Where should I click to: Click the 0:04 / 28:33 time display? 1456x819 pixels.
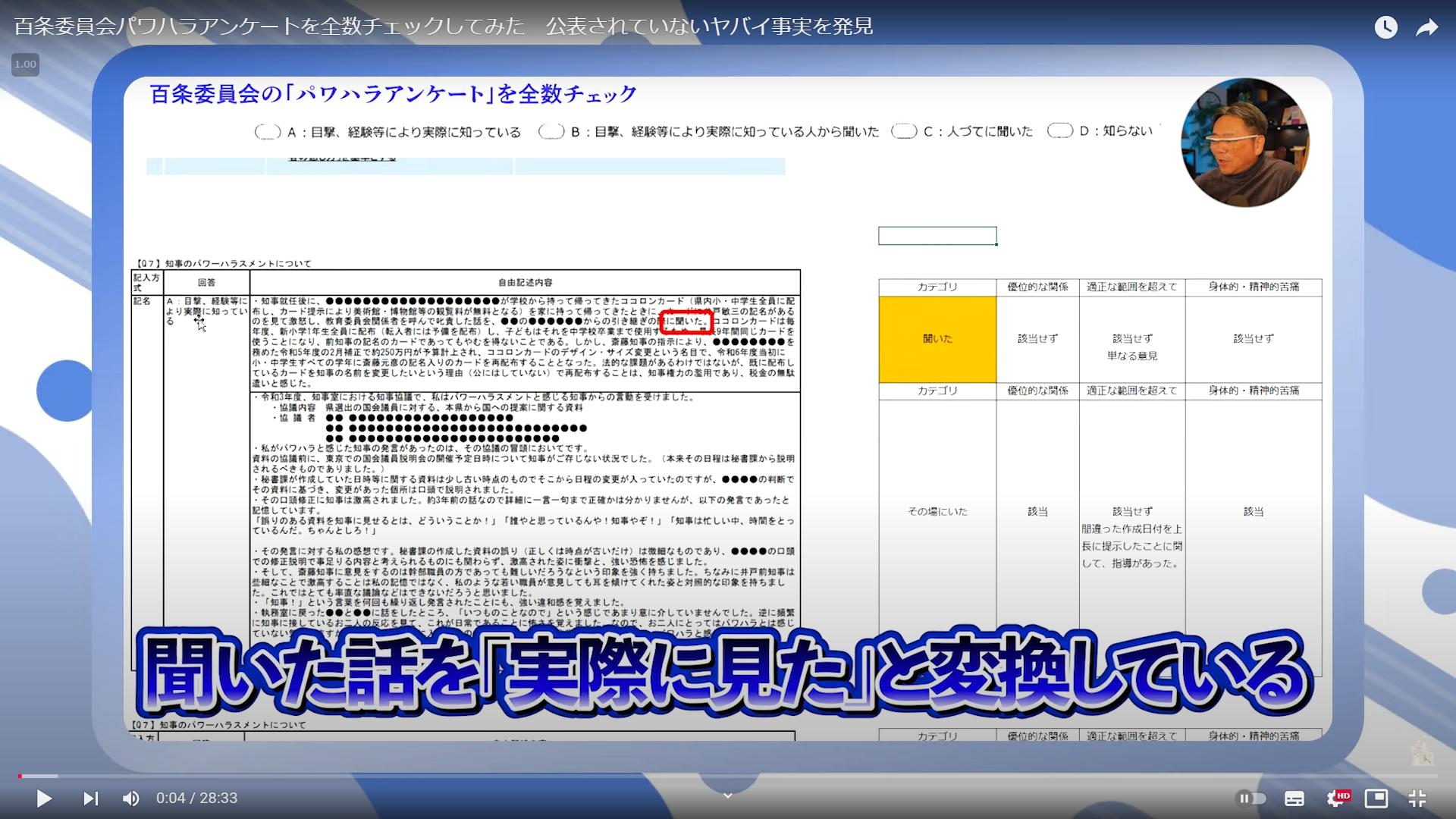point(196,798)
